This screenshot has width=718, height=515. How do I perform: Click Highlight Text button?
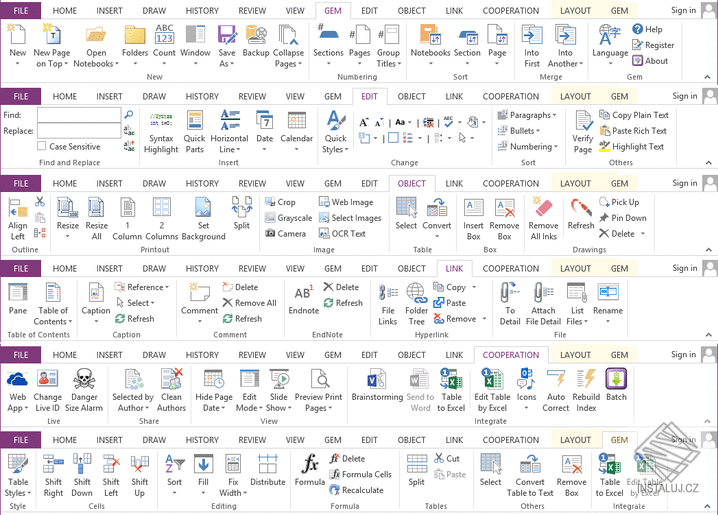tap(631, 146)
